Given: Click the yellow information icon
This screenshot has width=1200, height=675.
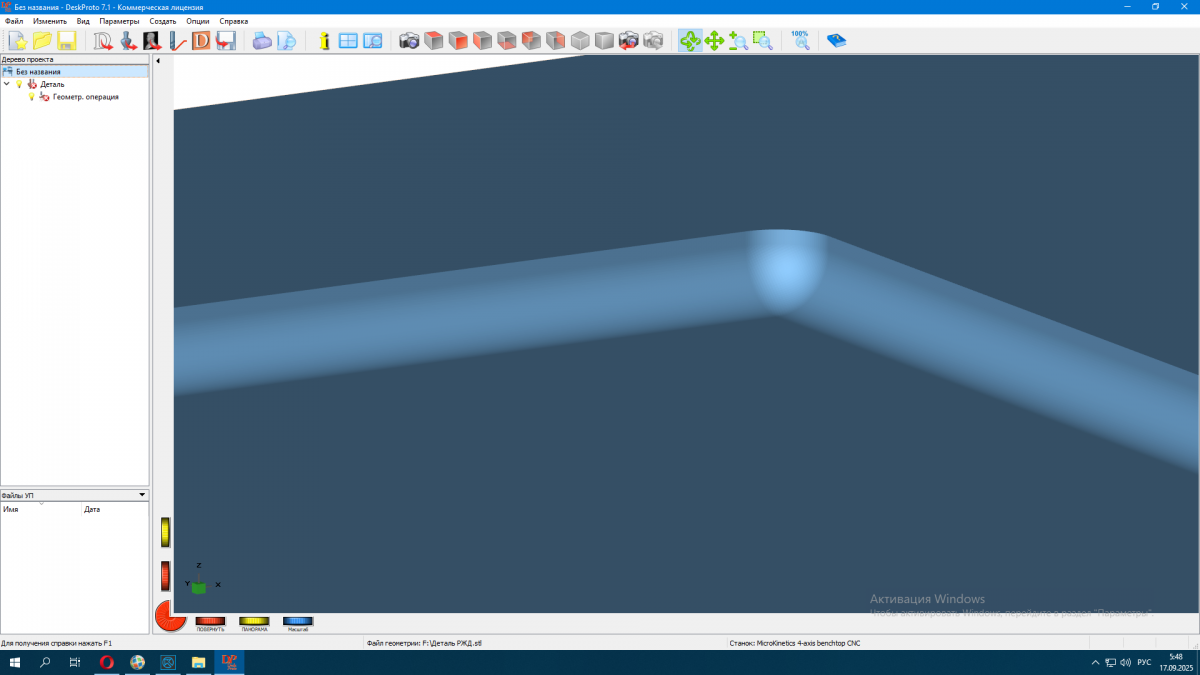Looking at the screenshot, I should coord(324,41).
